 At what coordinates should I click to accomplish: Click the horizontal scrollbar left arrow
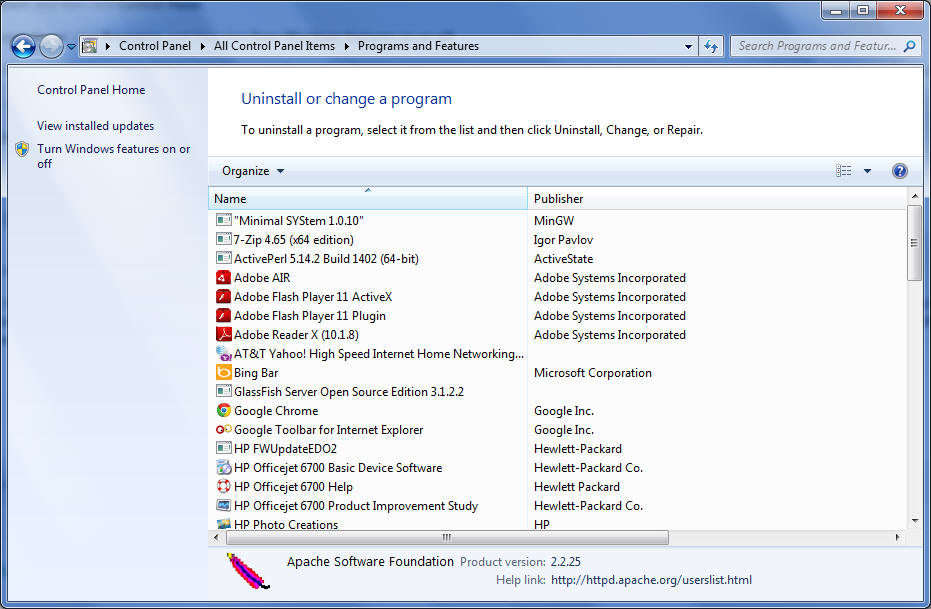tap(216, 537)
